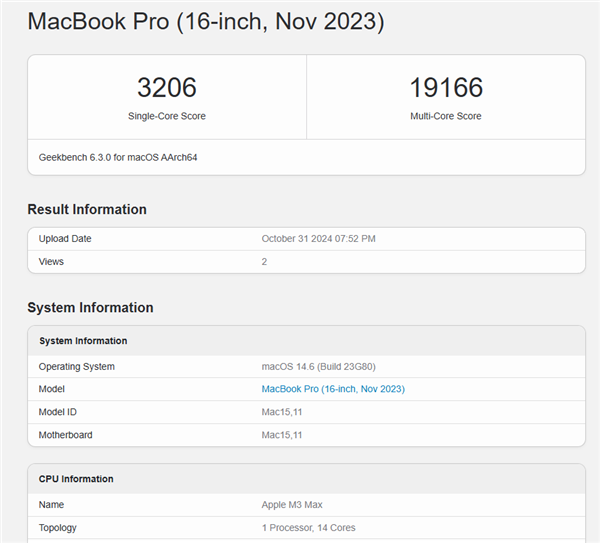Open the MacBook Pro (16-inch, Nov 2023) model link
600x543 pixels.
pos(332,389)
